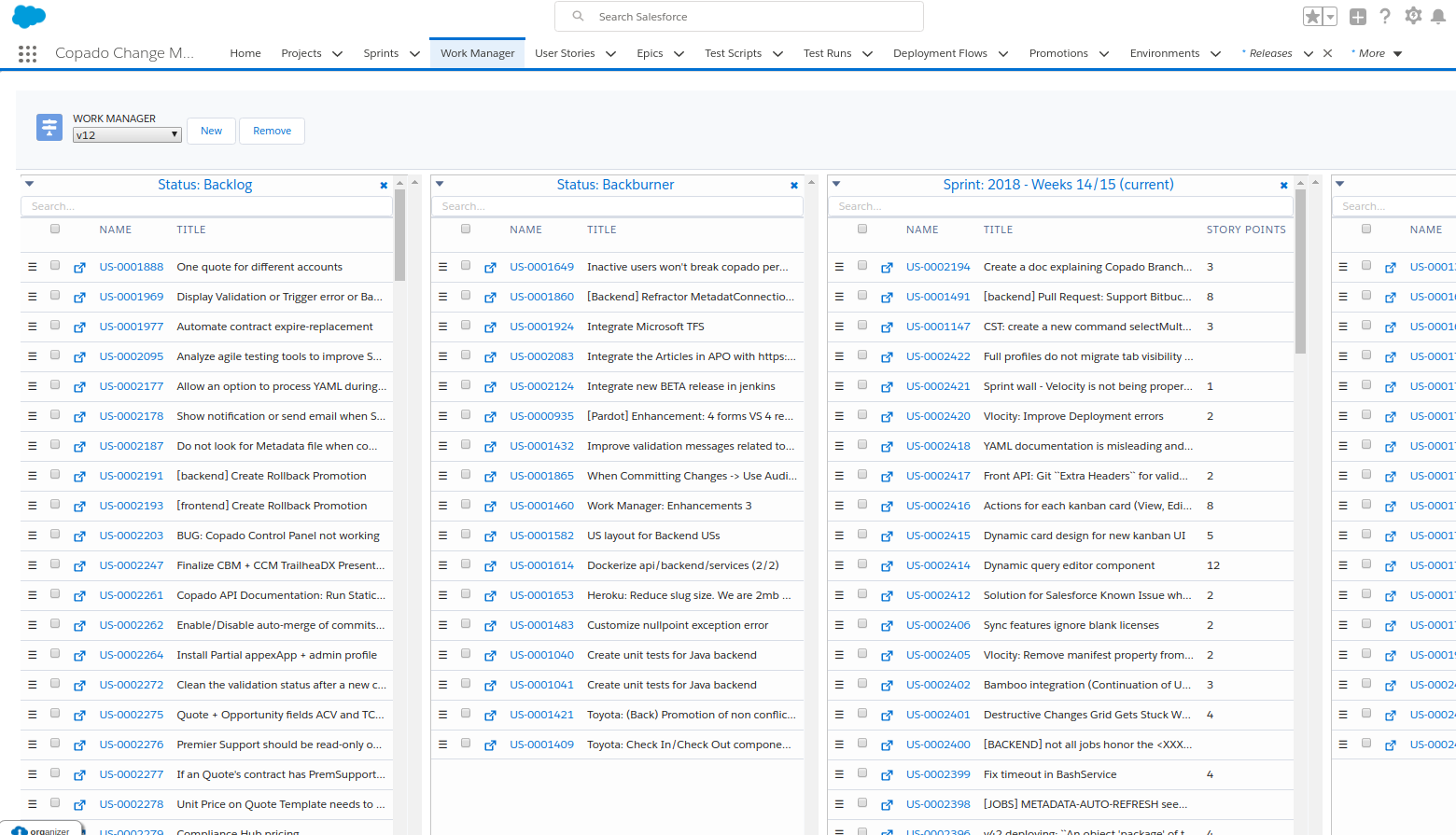Expand the User Stories tab chevron
1456x835 pixels.
tap(610, 54)
